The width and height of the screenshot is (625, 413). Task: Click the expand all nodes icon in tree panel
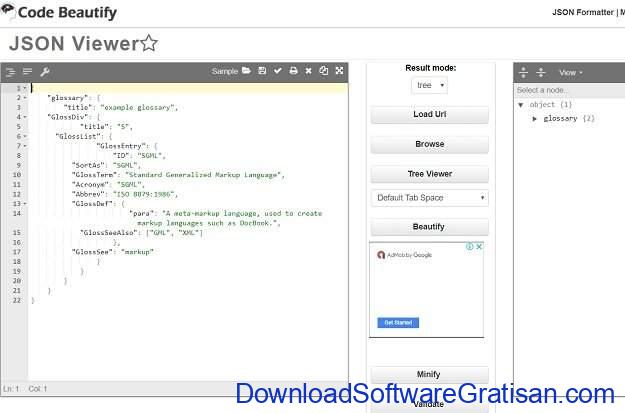tap(523, 73)
